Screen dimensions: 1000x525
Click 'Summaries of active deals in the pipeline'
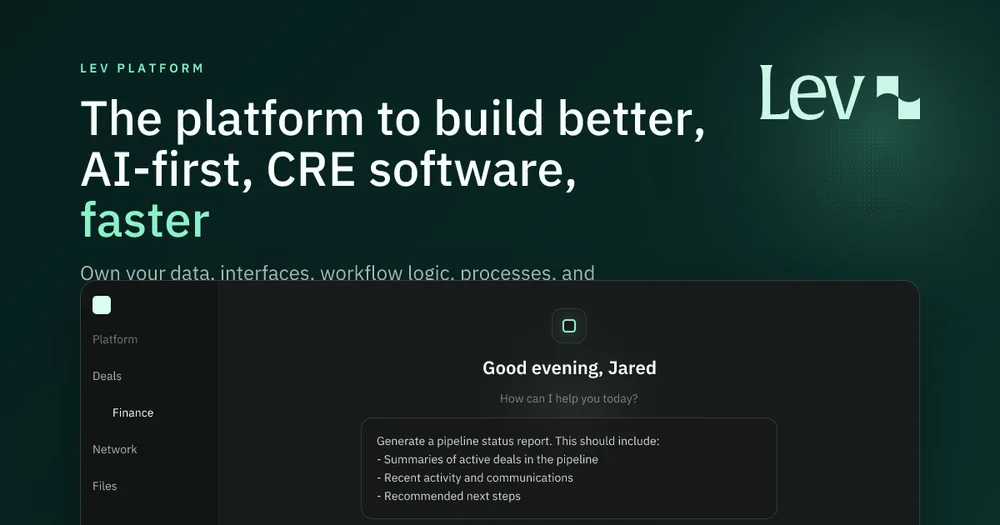click(491, 459)
